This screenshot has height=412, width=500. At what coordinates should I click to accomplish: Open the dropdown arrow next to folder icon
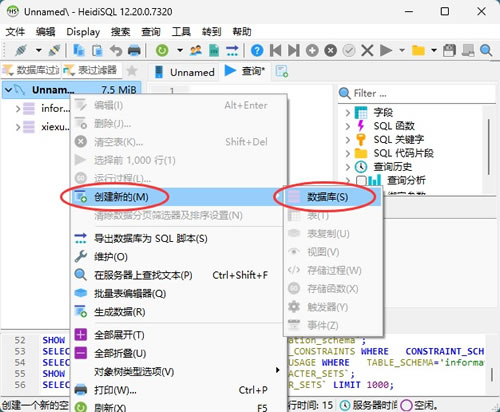(x=434, y=51)
